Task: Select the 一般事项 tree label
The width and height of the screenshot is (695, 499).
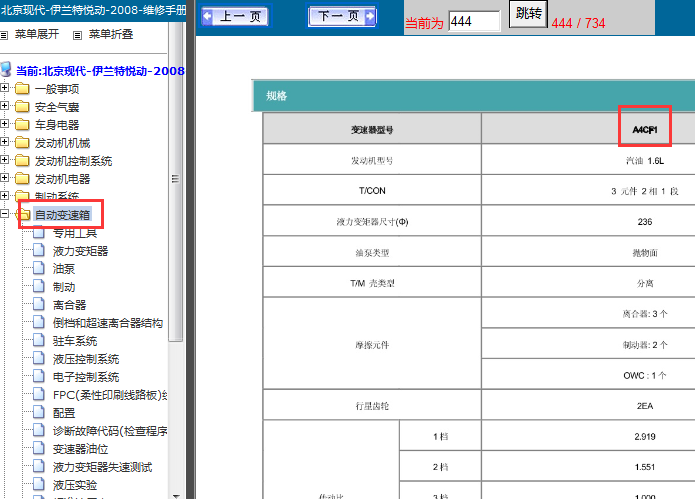Action: pyautogui.click(x=57, y=89)
